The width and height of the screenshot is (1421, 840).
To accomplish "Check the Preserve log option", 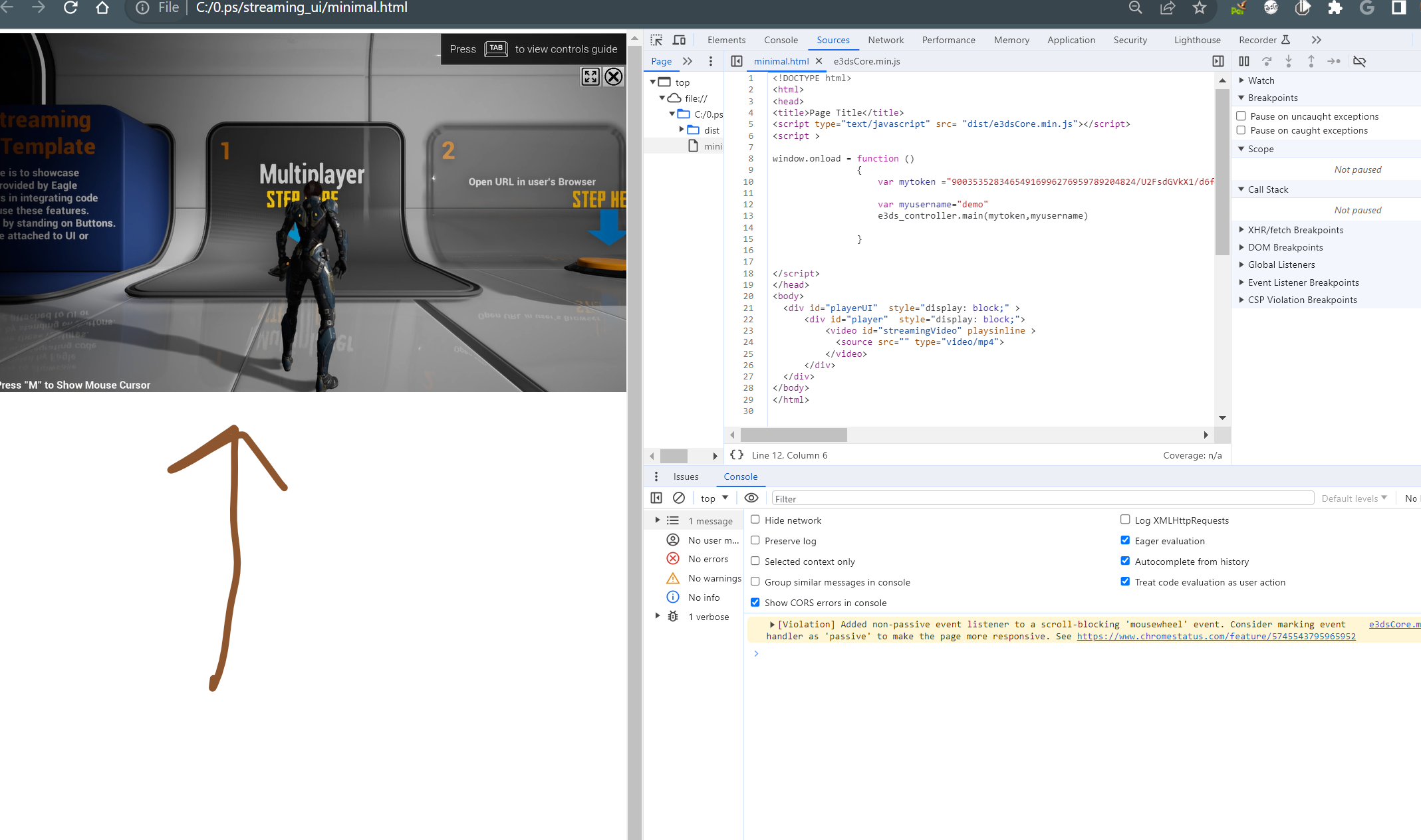I will click(755, 540).
